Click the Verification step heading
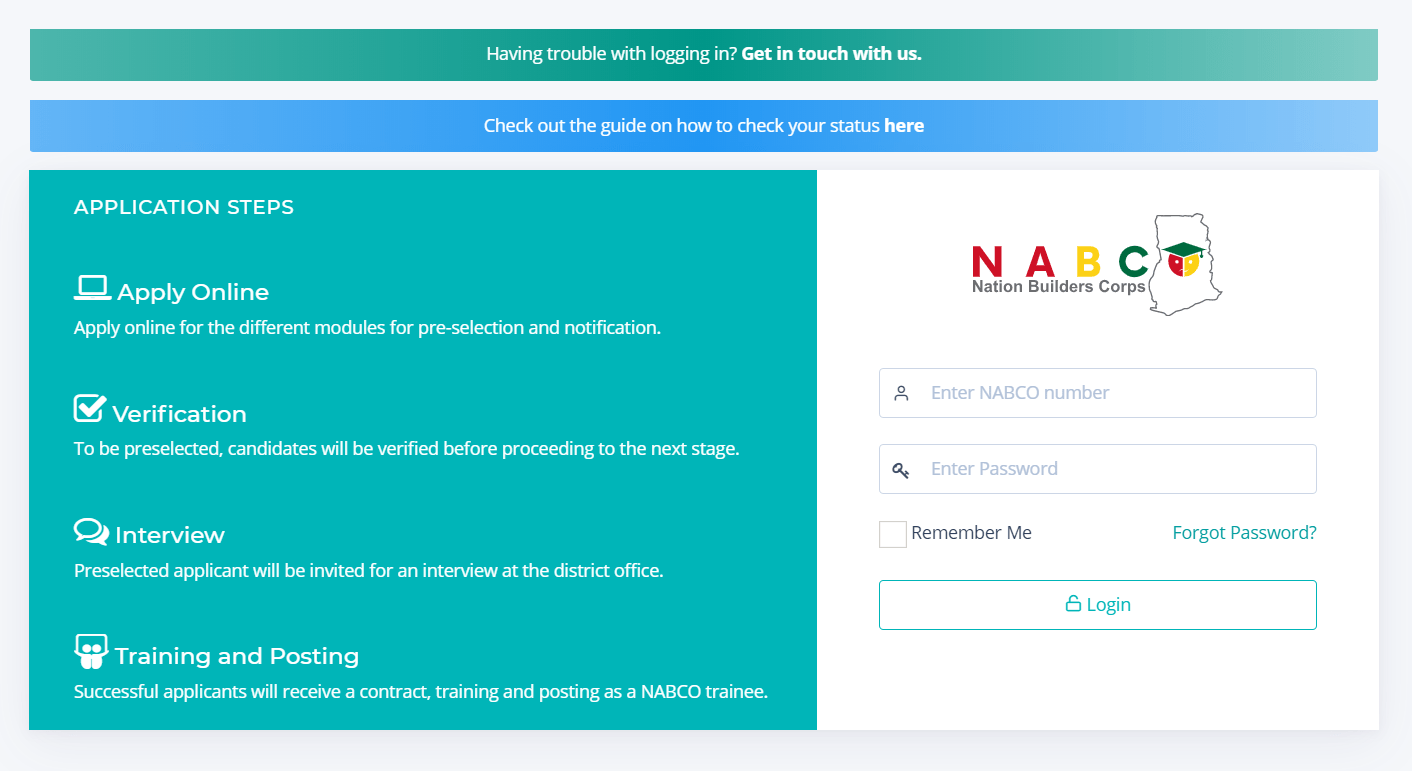This screenshot has width=1412, height=771. [179, 414]
